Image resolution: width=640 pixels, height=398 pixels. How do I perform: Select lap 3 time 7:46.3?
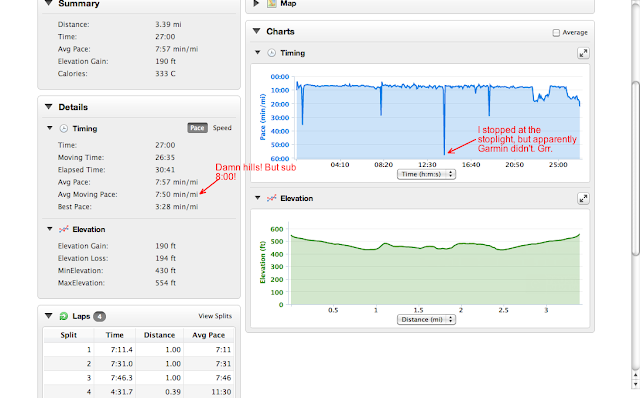pos(122,378)
